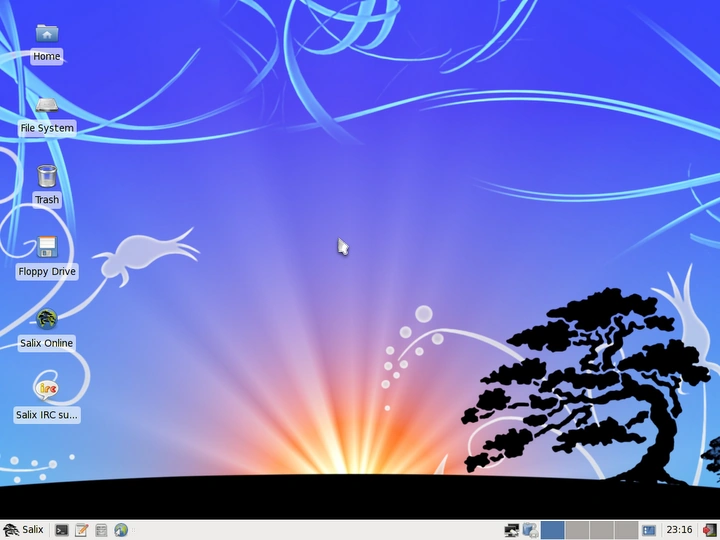Screen dimensions: 720x540
Task: Click the show desktop panel icon
Action: pyautogui.click(x=649, y=530)
